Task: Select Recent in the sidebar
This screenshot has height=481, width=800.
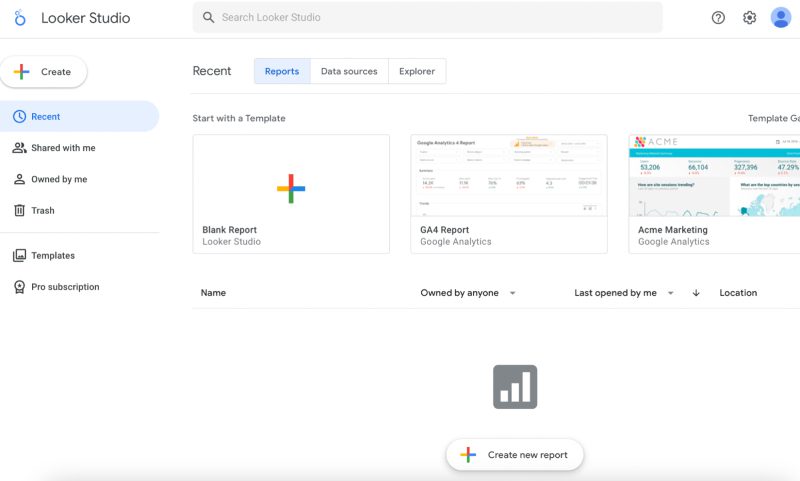Action: [x=80, y=116]
